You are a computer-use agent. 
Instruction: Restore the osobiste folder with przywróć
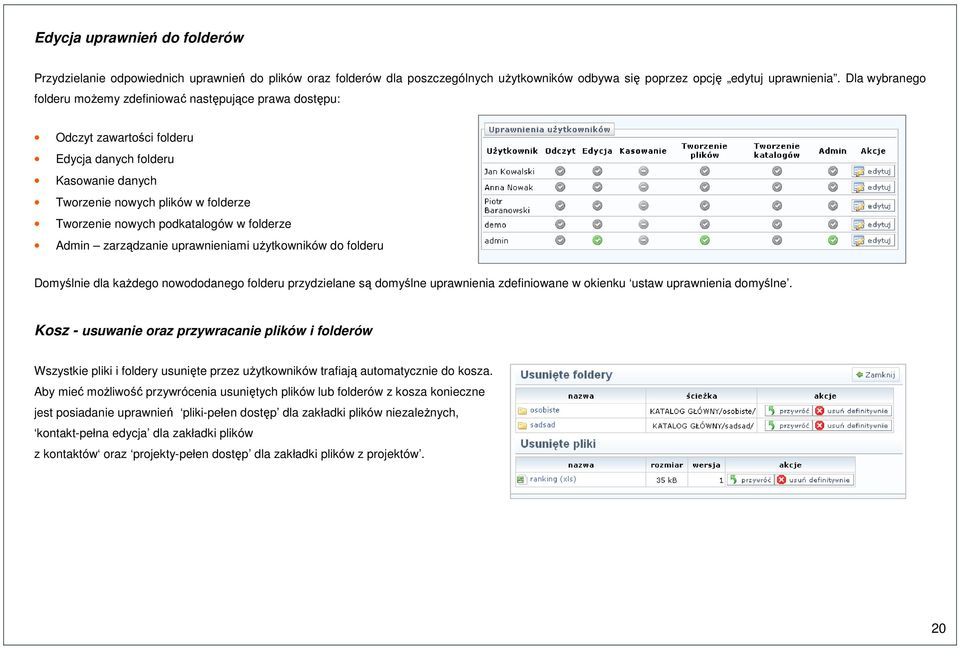[788, 410]
